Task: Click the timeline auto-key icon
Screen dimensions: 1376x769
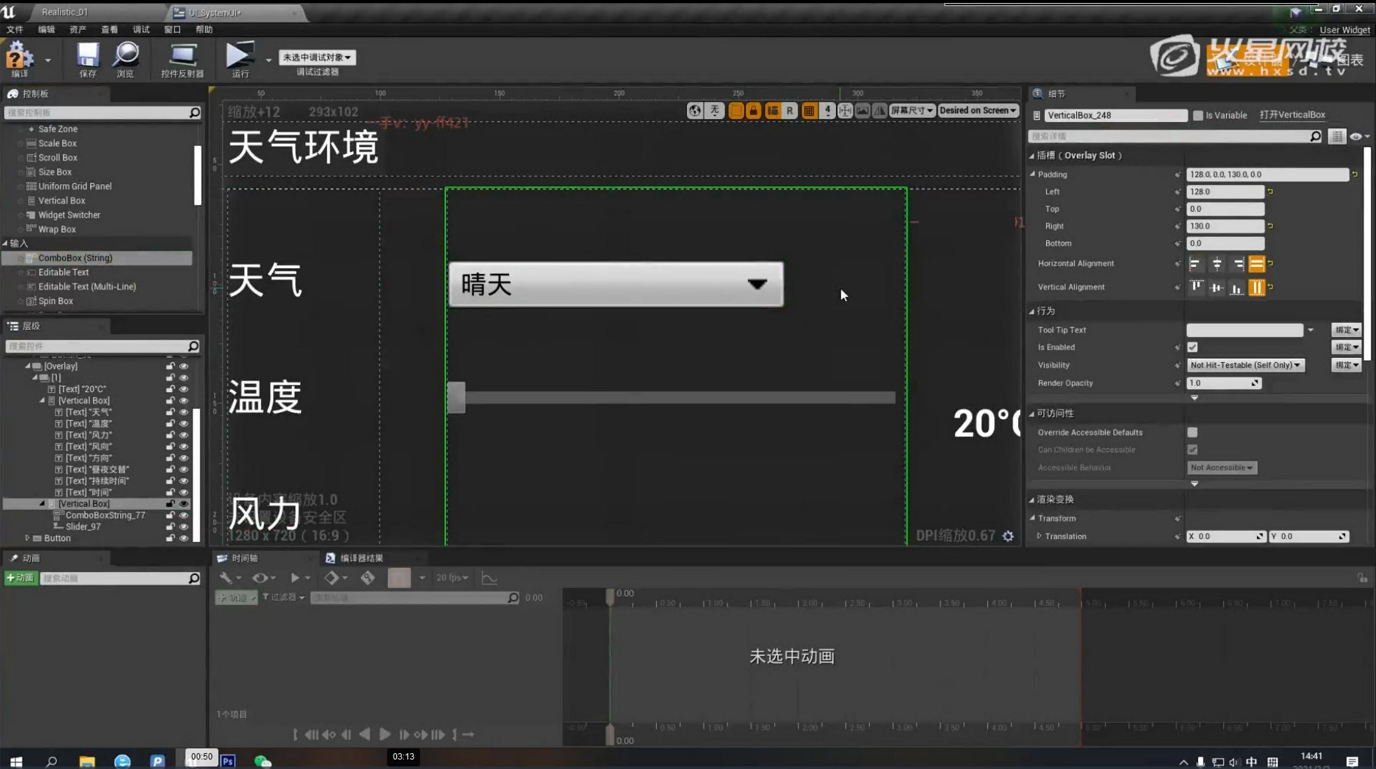Action: coord(368,578)
